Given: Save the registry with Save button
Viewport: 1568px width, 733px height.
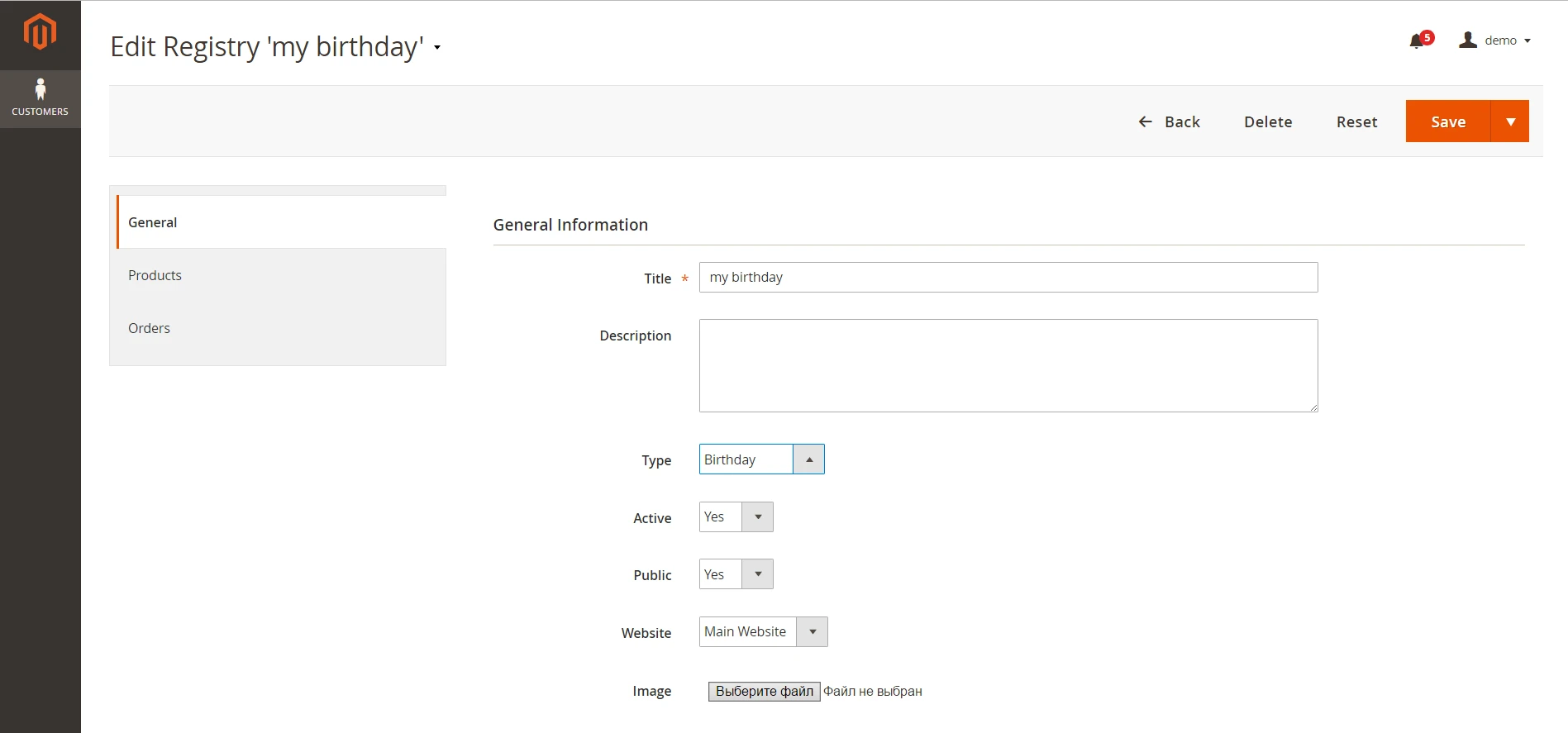Looking at the screenshot, I should click(1447, 121).
